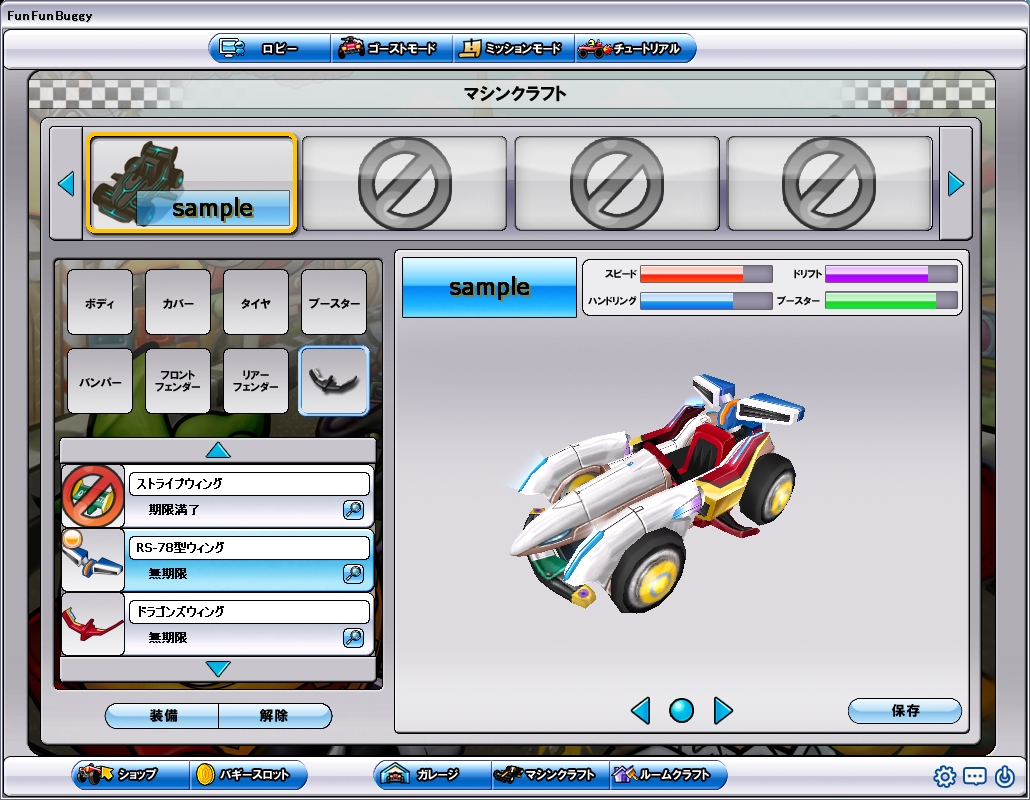Show next machine slots with right arrow
1030x800 pixels.
(x=956, y=183)
